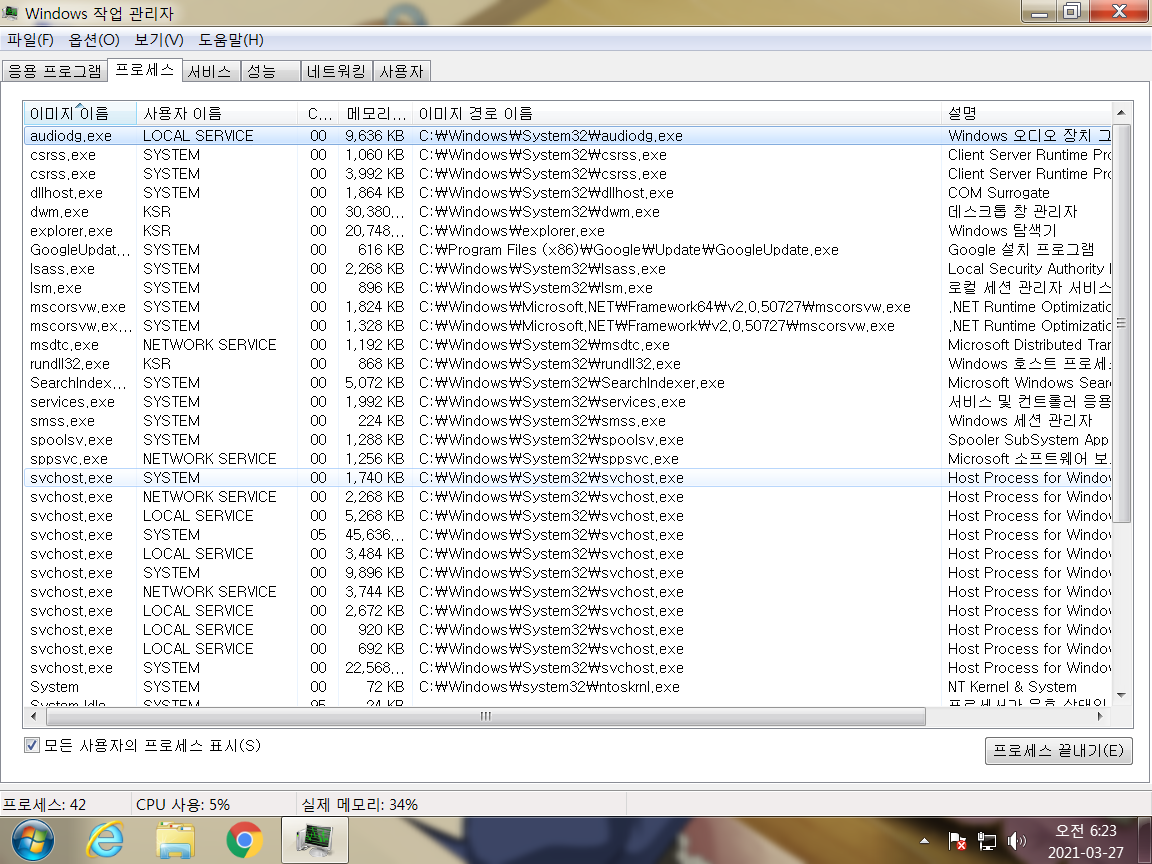Switch to 네트워킹 tab
The height and width of the screenshot is (864, 1152).
click(336, 71)
